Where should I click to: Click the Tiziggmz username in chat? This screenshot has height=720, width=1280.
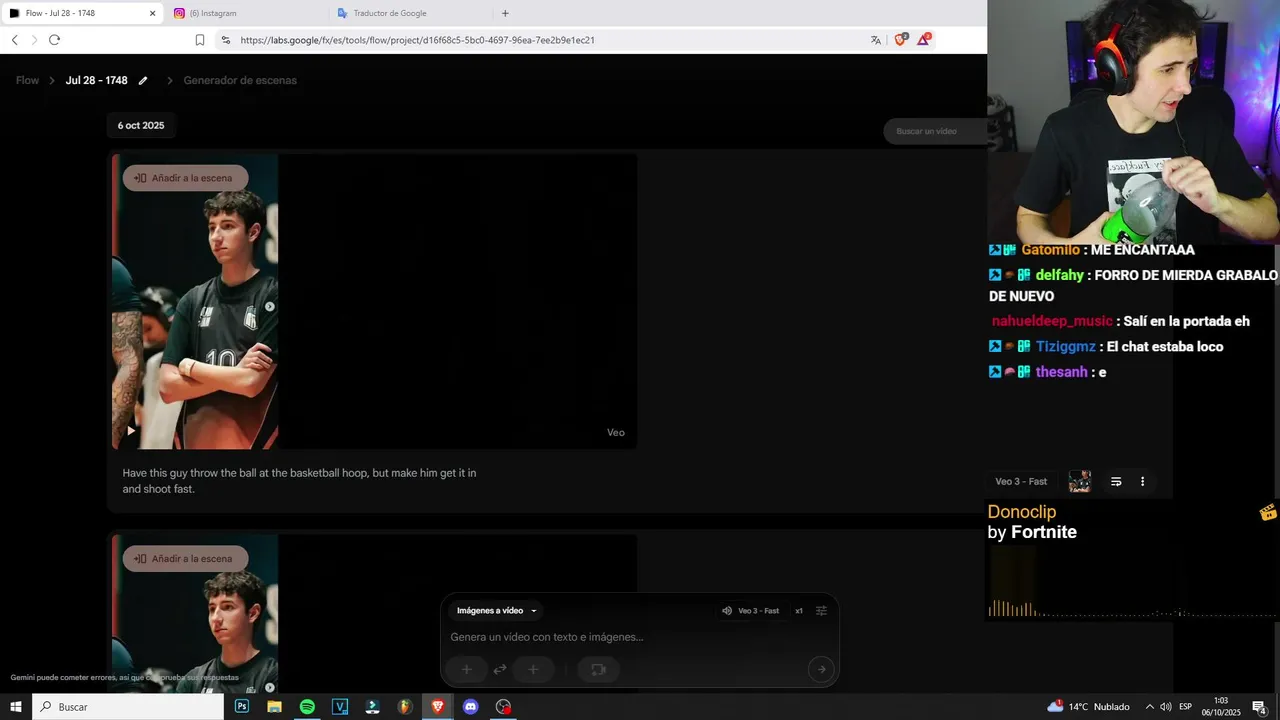[x=1066, y=347]
